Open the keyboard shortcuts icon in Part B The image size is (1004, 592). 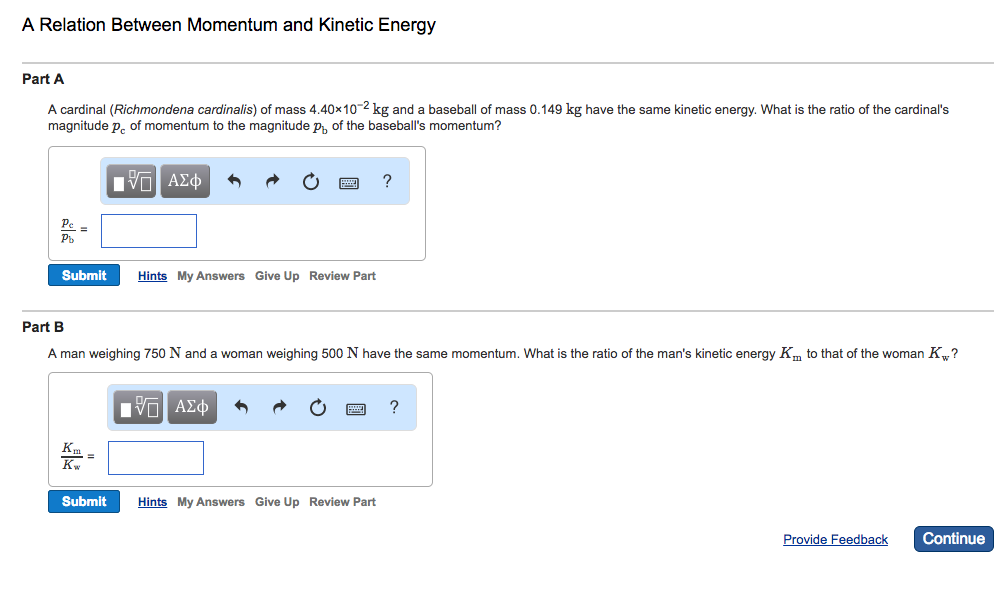[x=355, y=407]
